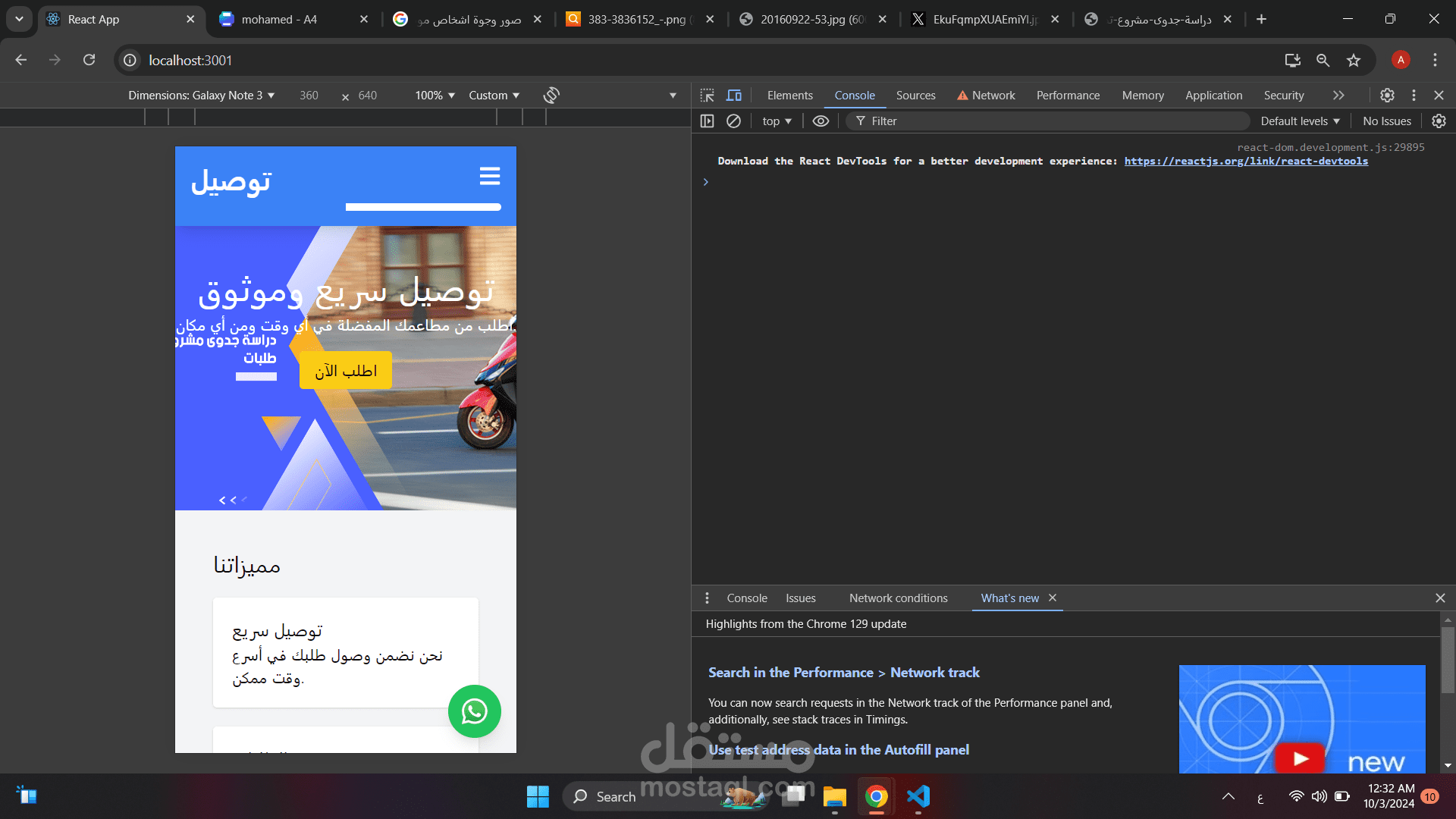Open the Custom throttling dropdown

coord(494,95)
